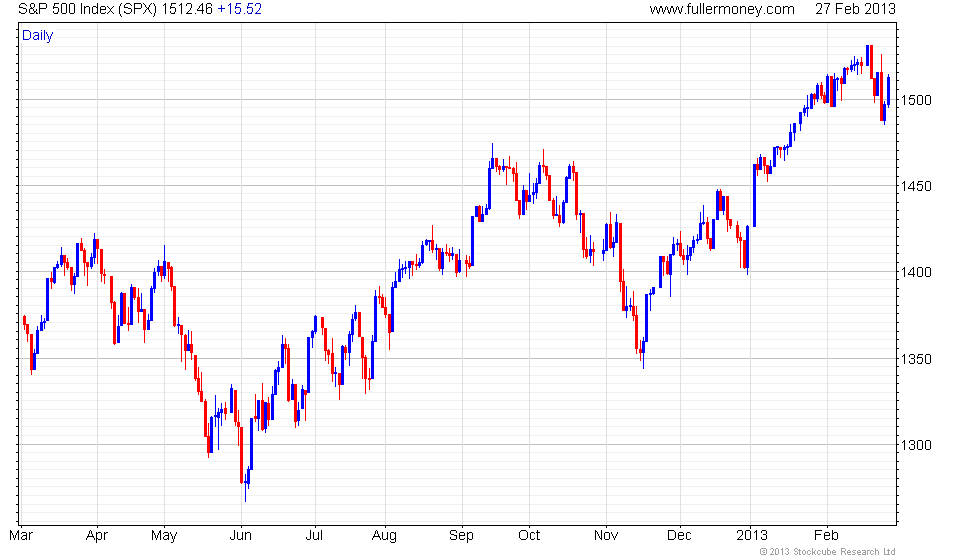The height and width of the screenshot is (560, 980).
Task: Click the Stockcube Research Ltd copyright
Action: (827, 552)
